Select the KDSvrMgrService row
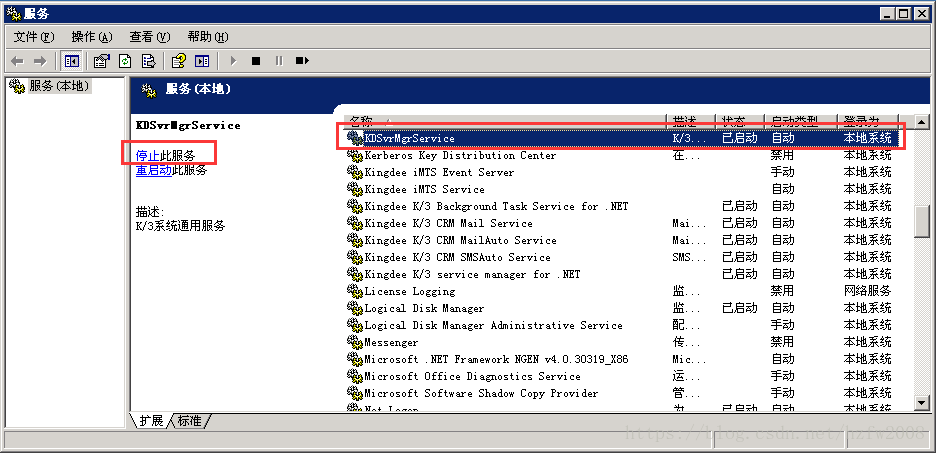 click(622, 138)
